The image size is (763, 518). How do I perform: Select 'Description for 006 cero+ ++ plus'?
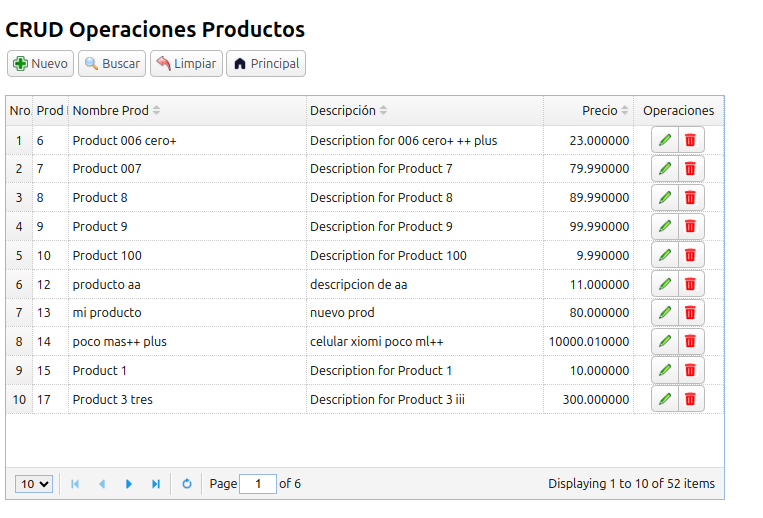point(425,141)
